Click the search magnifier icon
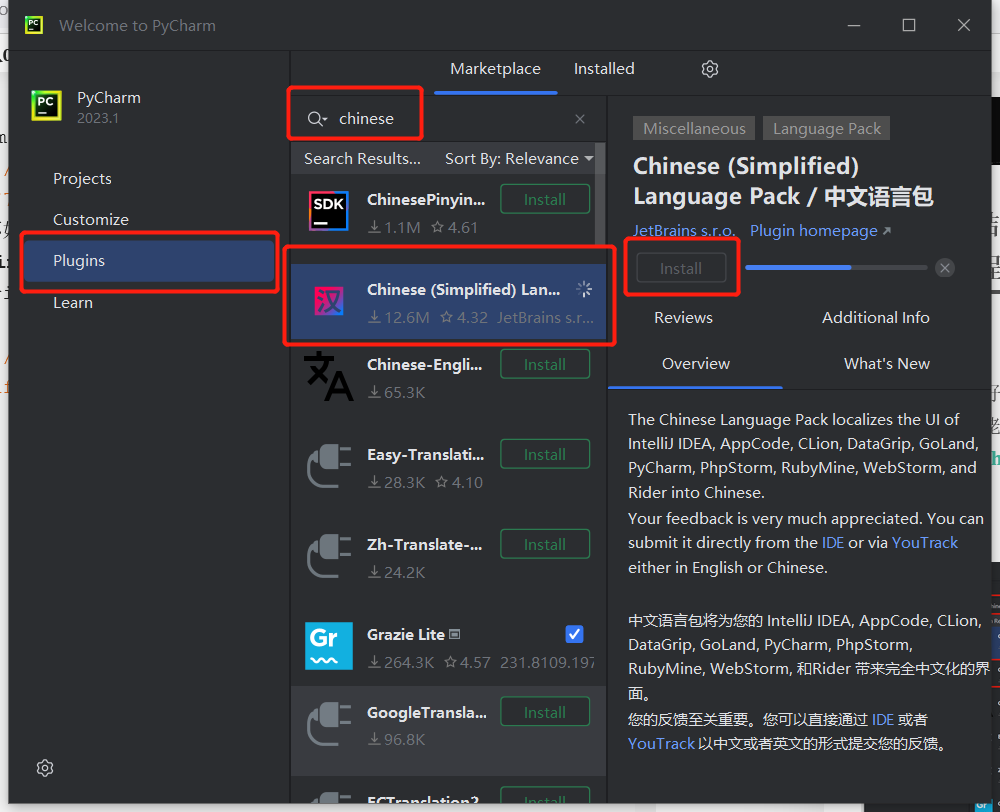 coord(317,119)
